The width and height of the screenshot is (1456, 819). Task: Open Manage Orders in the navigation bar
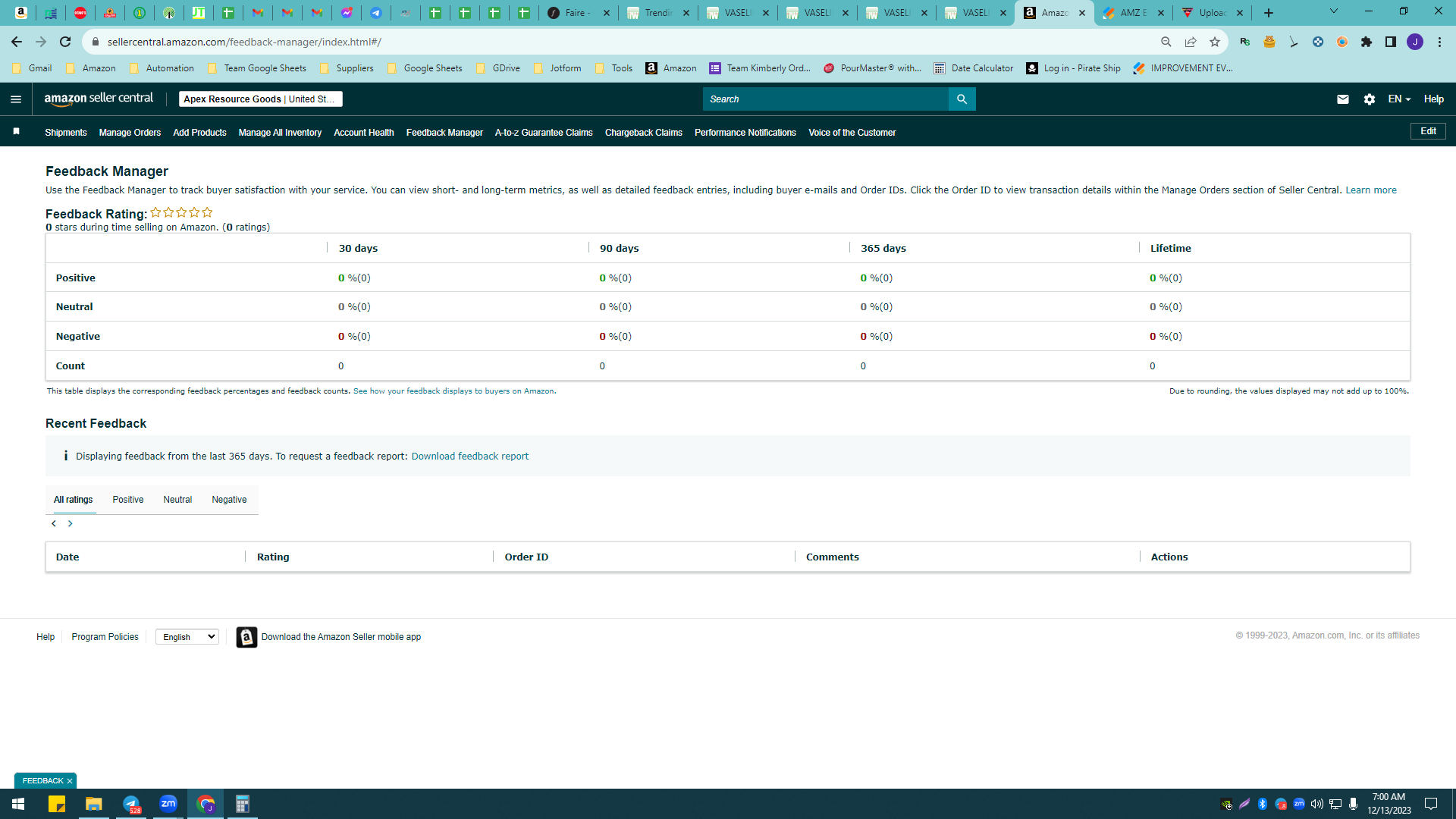coord(130,133)
